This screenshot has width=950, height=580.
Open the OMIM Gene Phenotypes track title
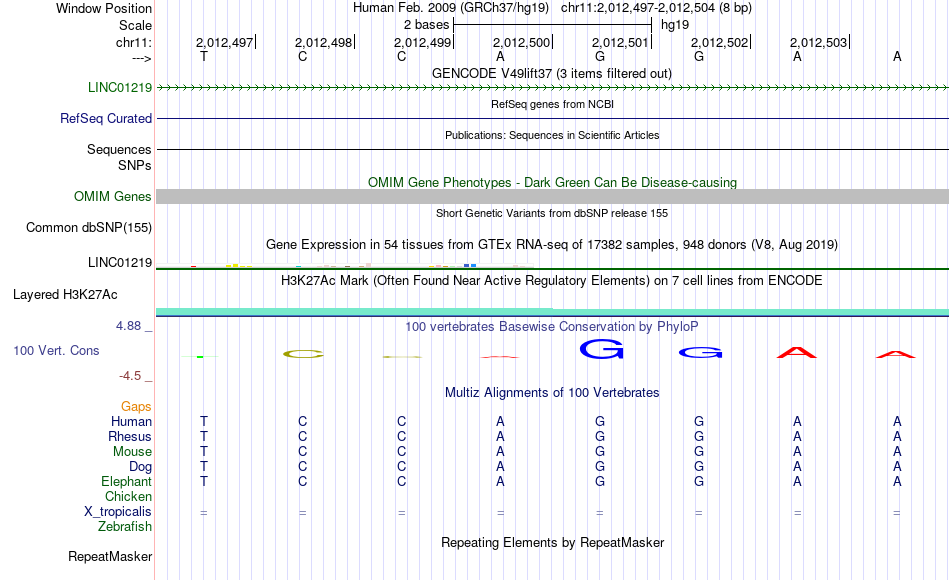552,182
